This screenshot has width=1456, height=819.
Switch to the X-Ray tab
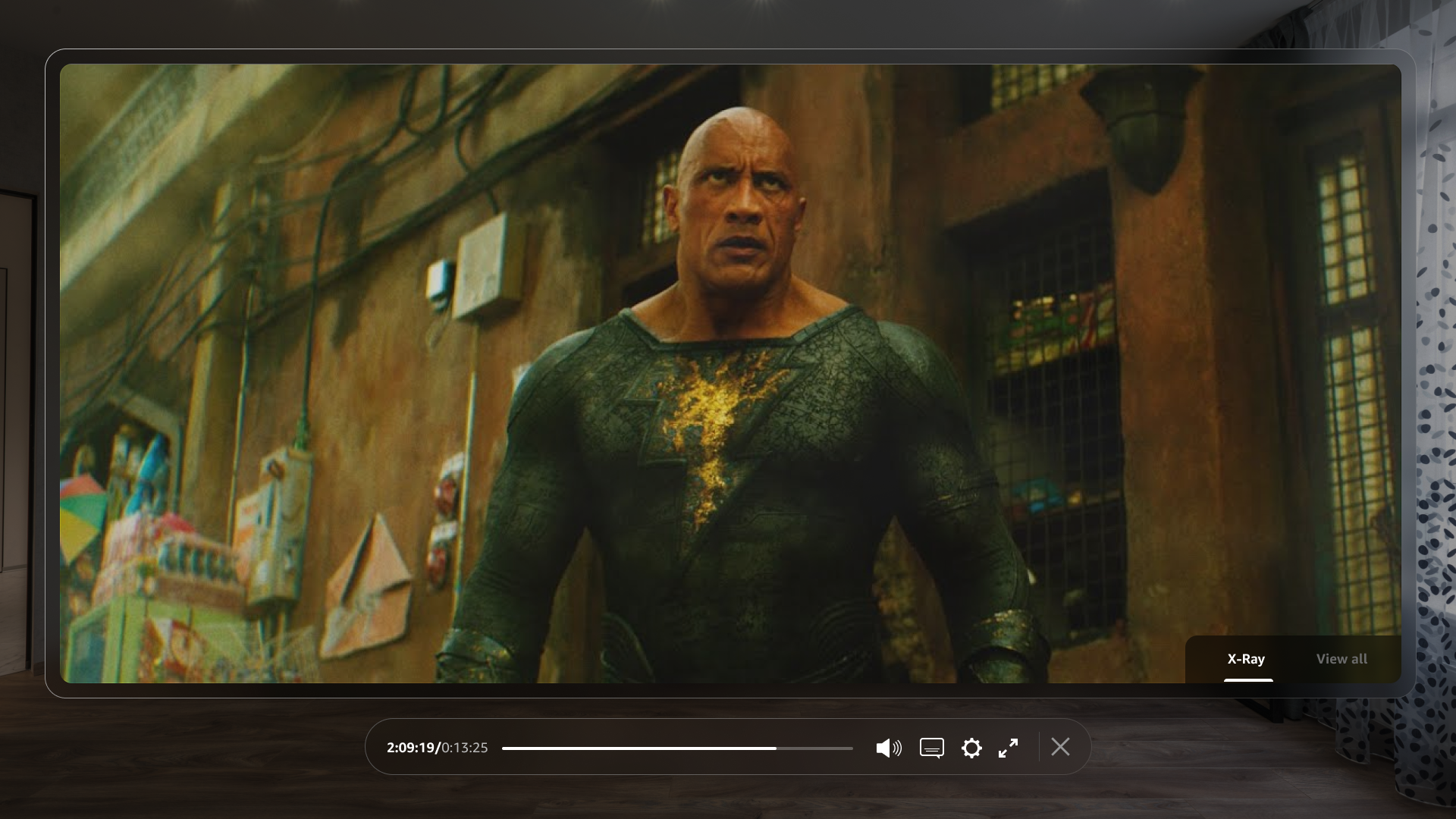click(x=1246, y=659)
